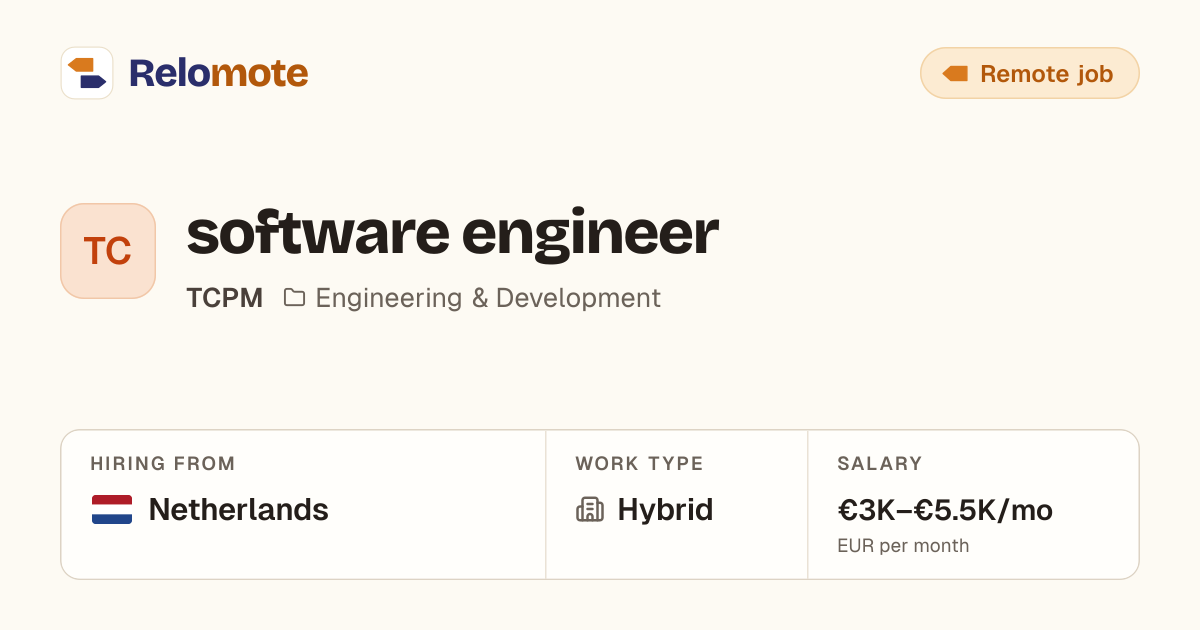
Task: Click the WORK TYPE label
Action: (639, 464)
